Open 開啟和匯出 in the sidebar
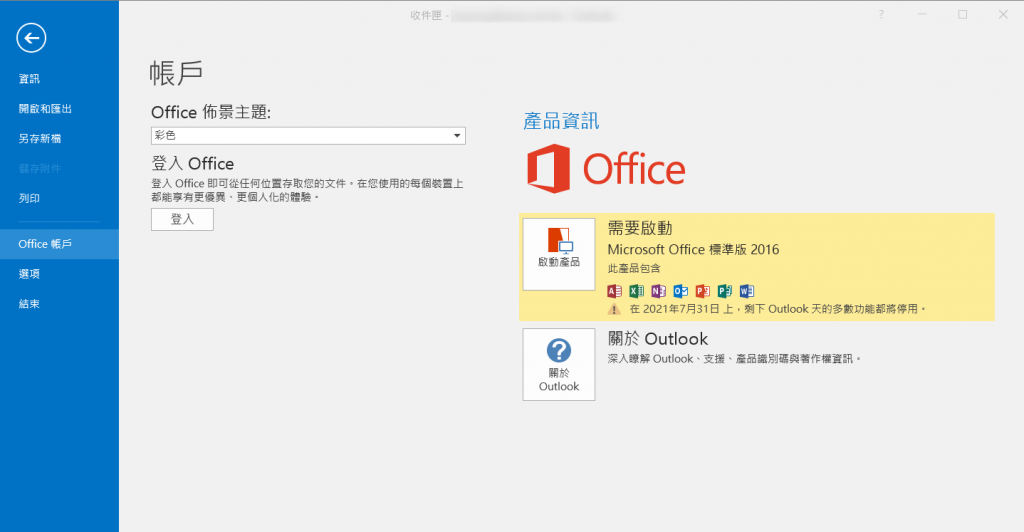Image resolution: width=1024 pixels, height=532 pixels. tap(45, 109)
